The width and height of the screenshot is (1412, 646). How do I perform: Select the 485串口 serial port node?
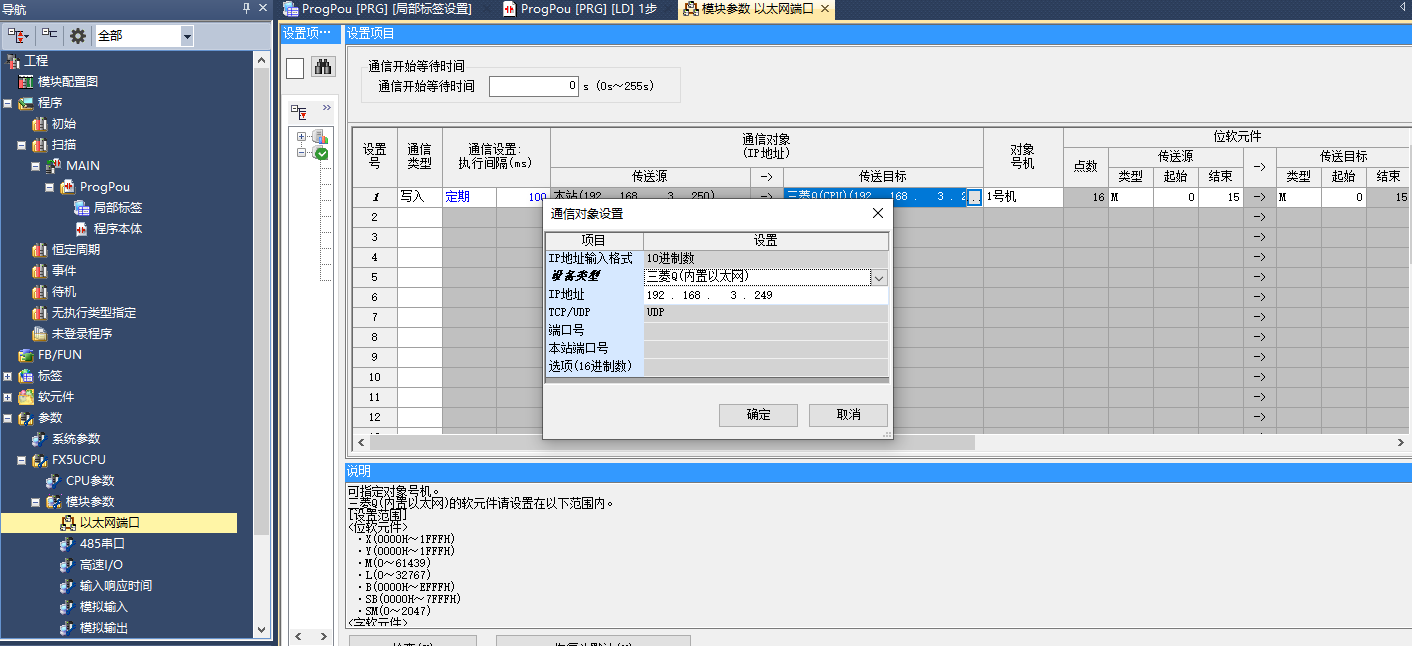[102, 544]
